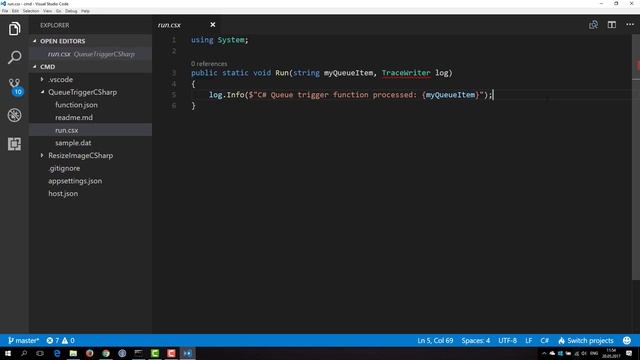Open the Extensions view in activity bar
This screenshot has height=360, width=640.
pos(14,144)
